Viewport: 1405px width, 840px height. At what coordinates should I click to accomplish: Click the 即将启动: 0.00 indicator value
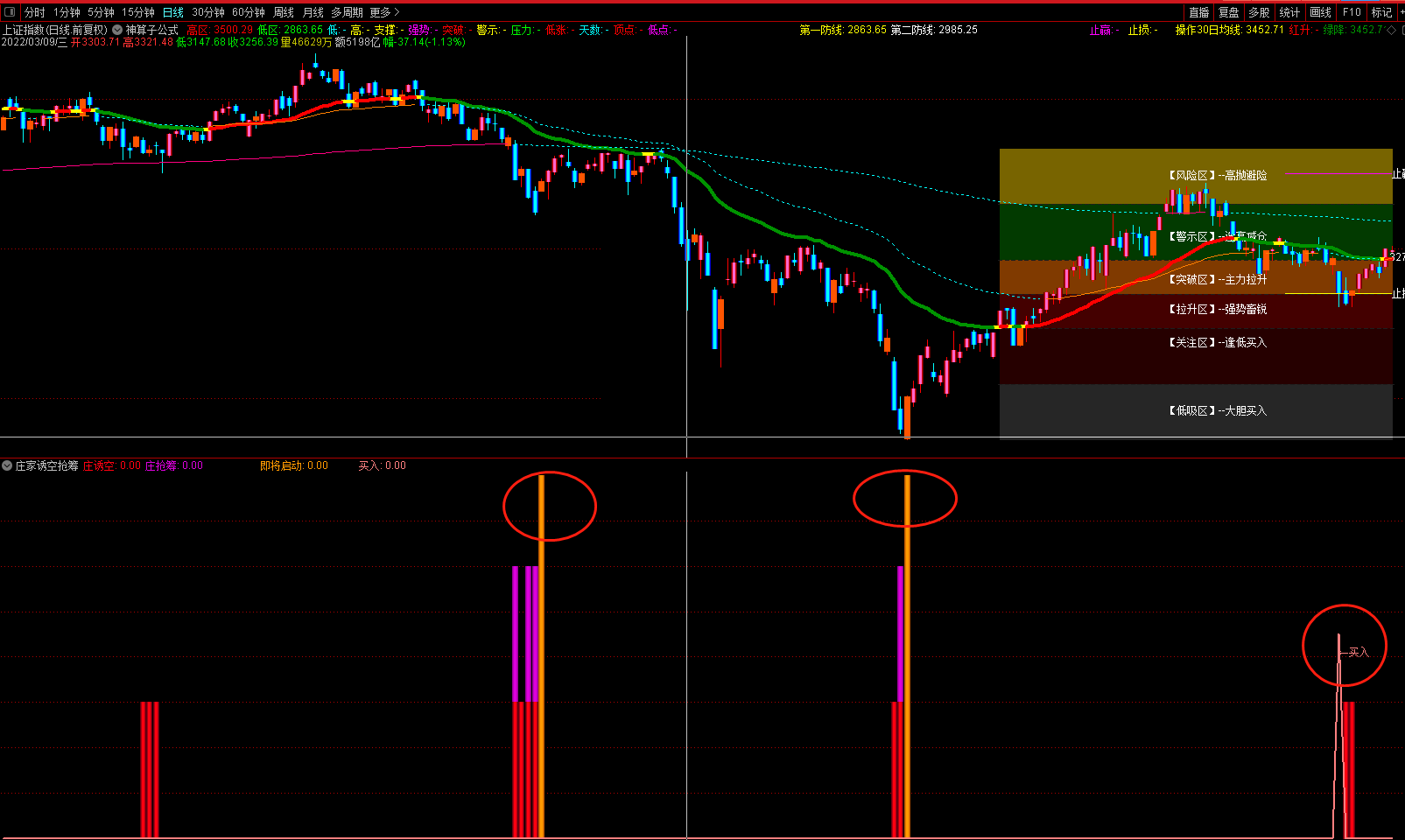coord(294,465)
